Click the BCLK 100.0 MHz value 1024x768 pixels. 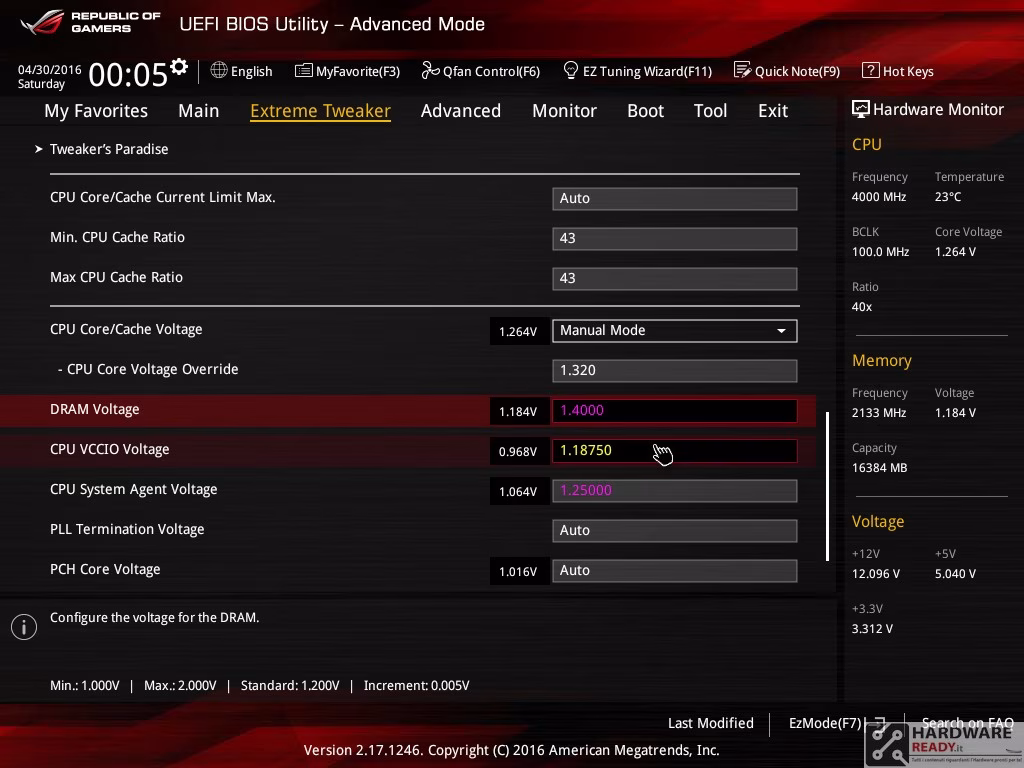tap(880, 251)
